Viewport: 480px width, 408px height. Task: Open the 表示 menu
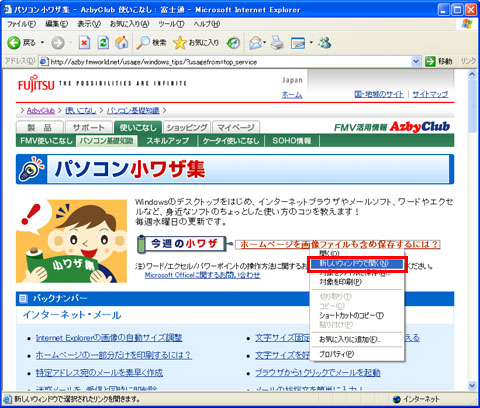tap(89, 24)
